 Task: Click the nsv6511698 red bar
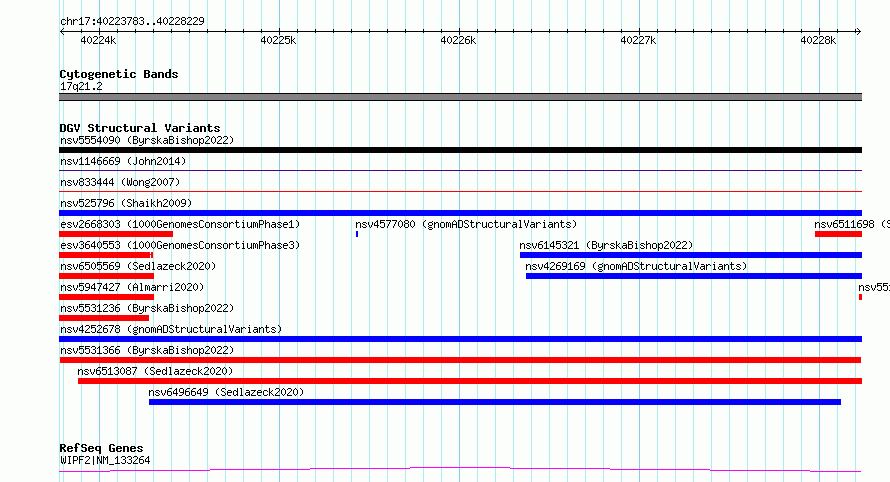coord(838,234)
